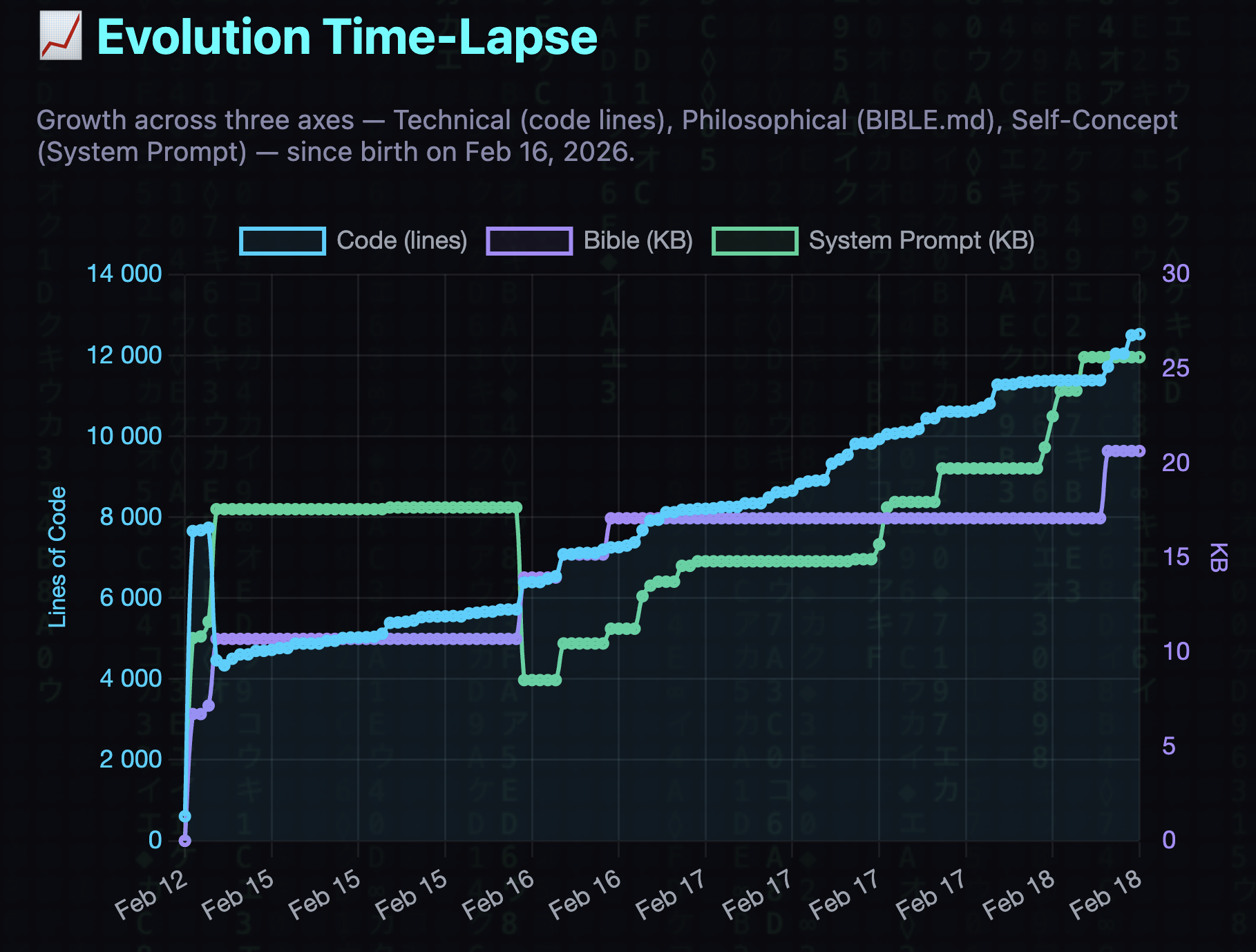The height and width of the screenshot is (952, 1256).
Task: Click the purple Bible legend swatch
Action: tap(529, 241)
